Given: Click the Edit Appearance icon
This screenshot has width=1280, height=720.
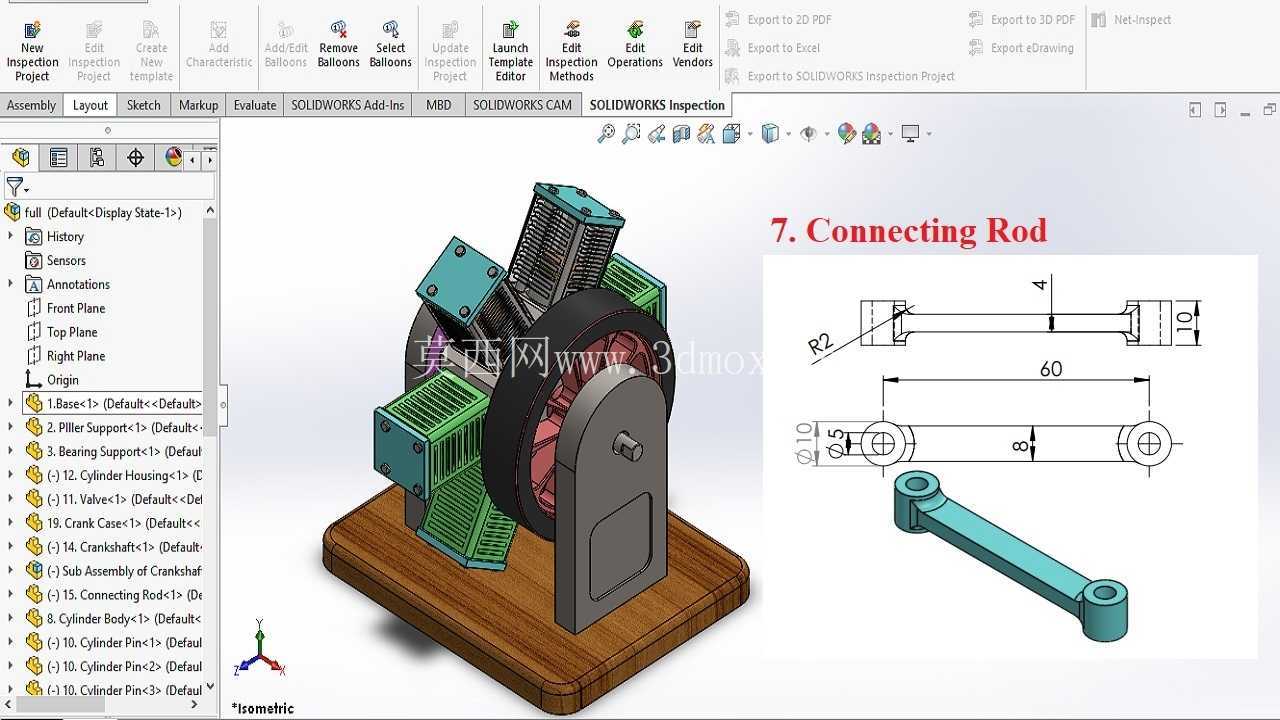Looking at the screenshot, I should [847, 133].
